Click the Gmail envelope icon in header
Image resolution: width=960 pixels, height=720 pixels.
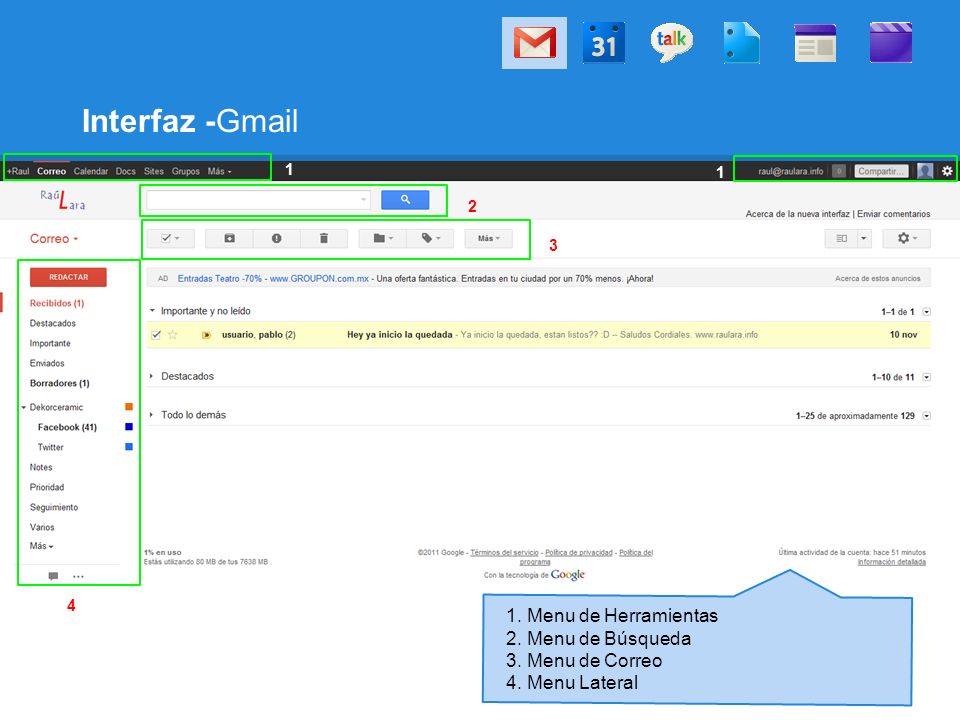click(x=534, y=43)
